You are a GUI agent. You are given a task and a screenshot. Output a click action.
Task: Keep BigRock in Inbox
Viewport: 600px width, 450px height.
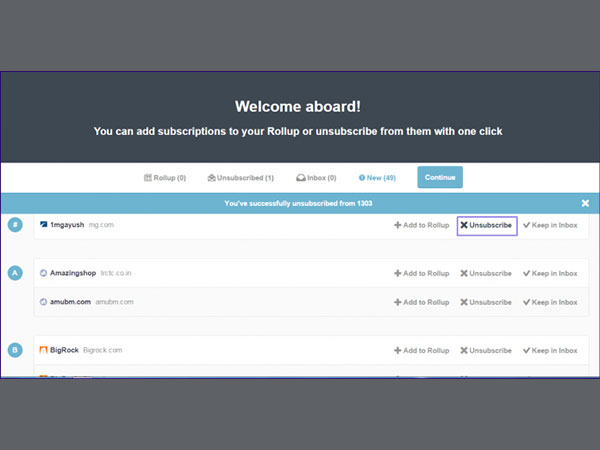point(550,351)
